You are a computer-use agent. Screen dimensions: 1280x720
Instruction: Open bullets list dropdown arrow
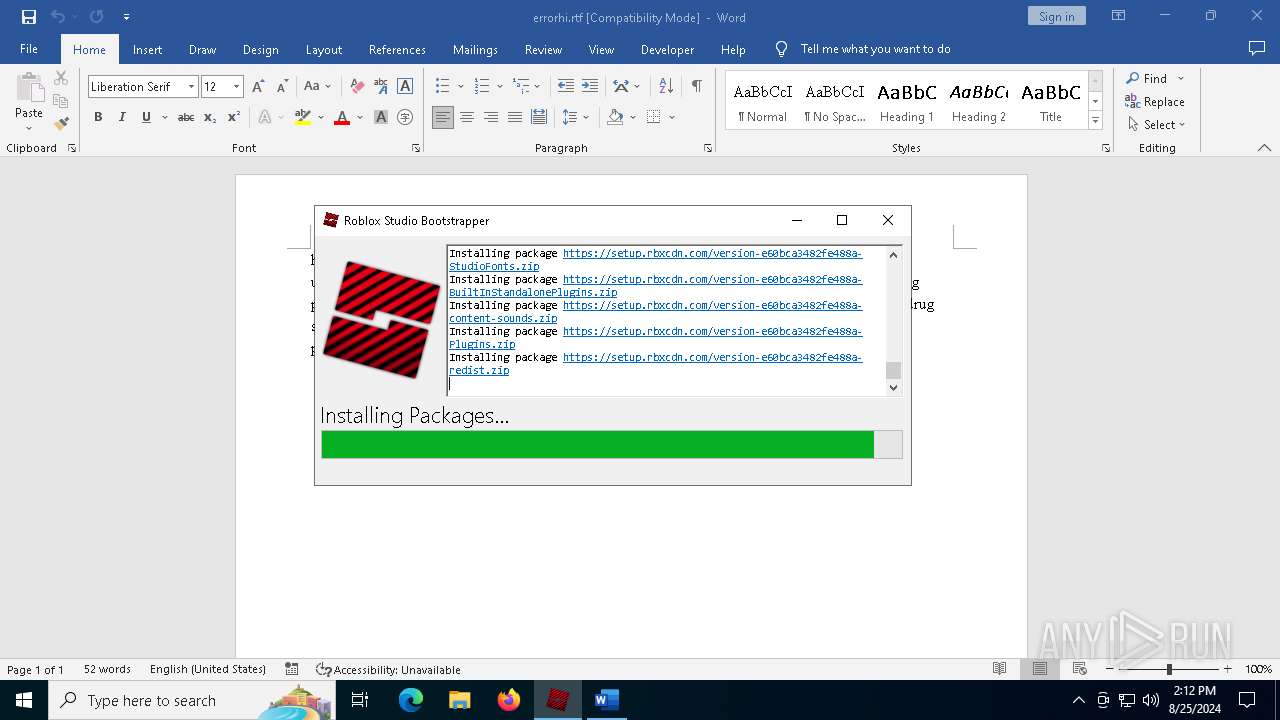tap(460, 86)
